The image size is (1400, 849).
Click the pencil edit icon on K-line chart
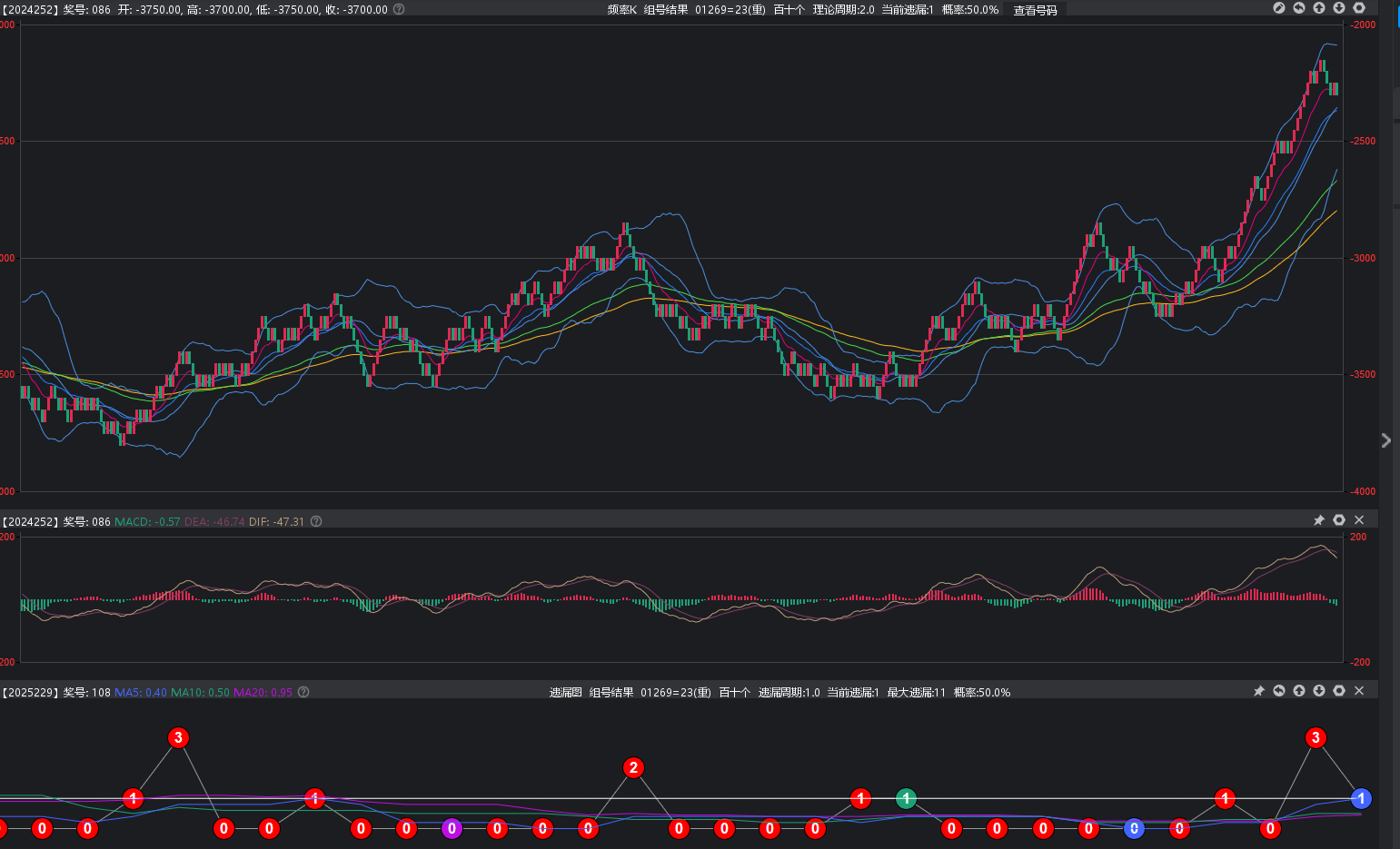(x=1279, y=8)
